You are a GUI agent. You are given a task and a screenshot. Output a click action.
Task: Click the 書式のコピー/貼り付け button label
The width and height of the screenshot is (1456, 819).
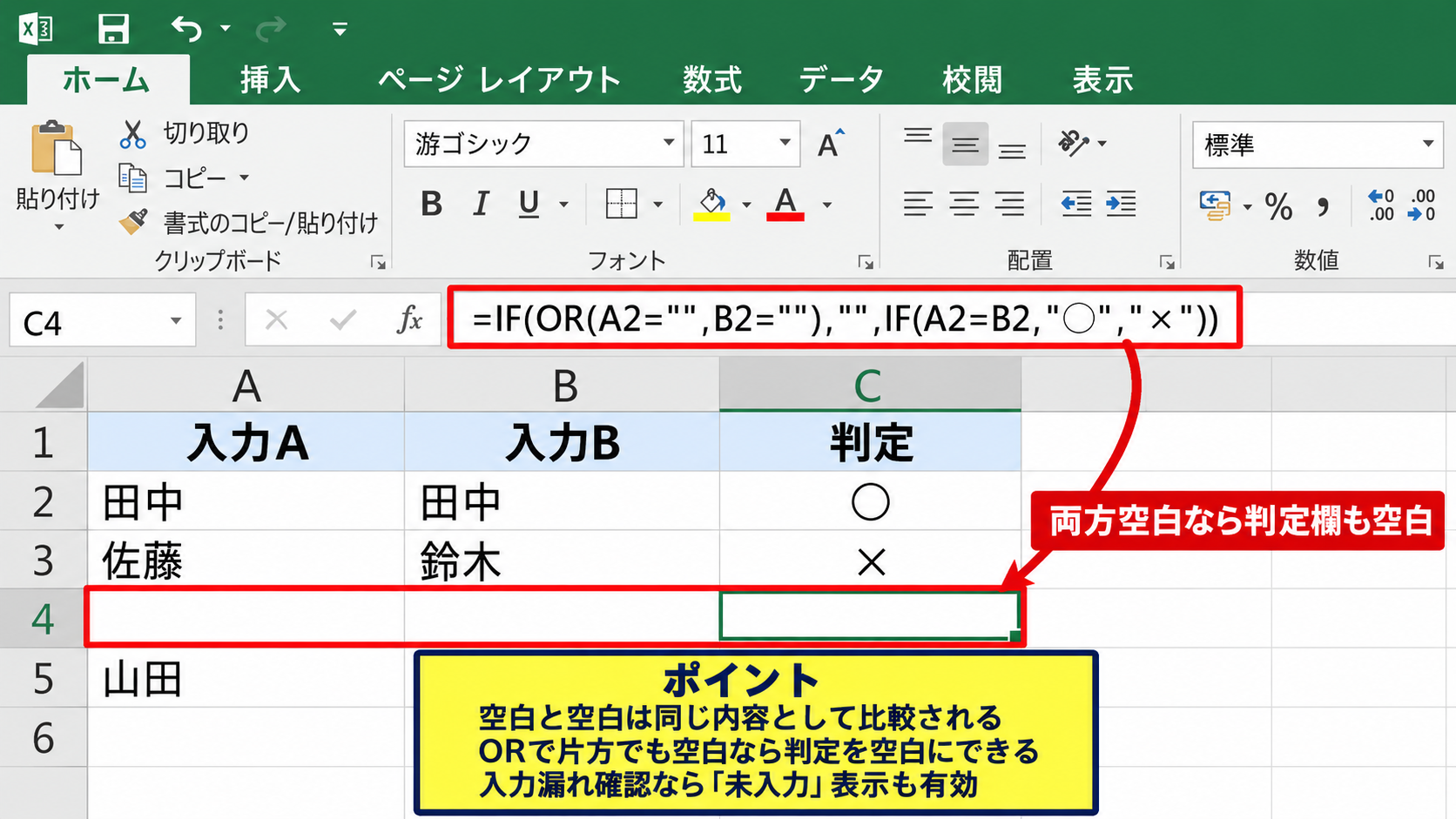[x=271, y=223]
